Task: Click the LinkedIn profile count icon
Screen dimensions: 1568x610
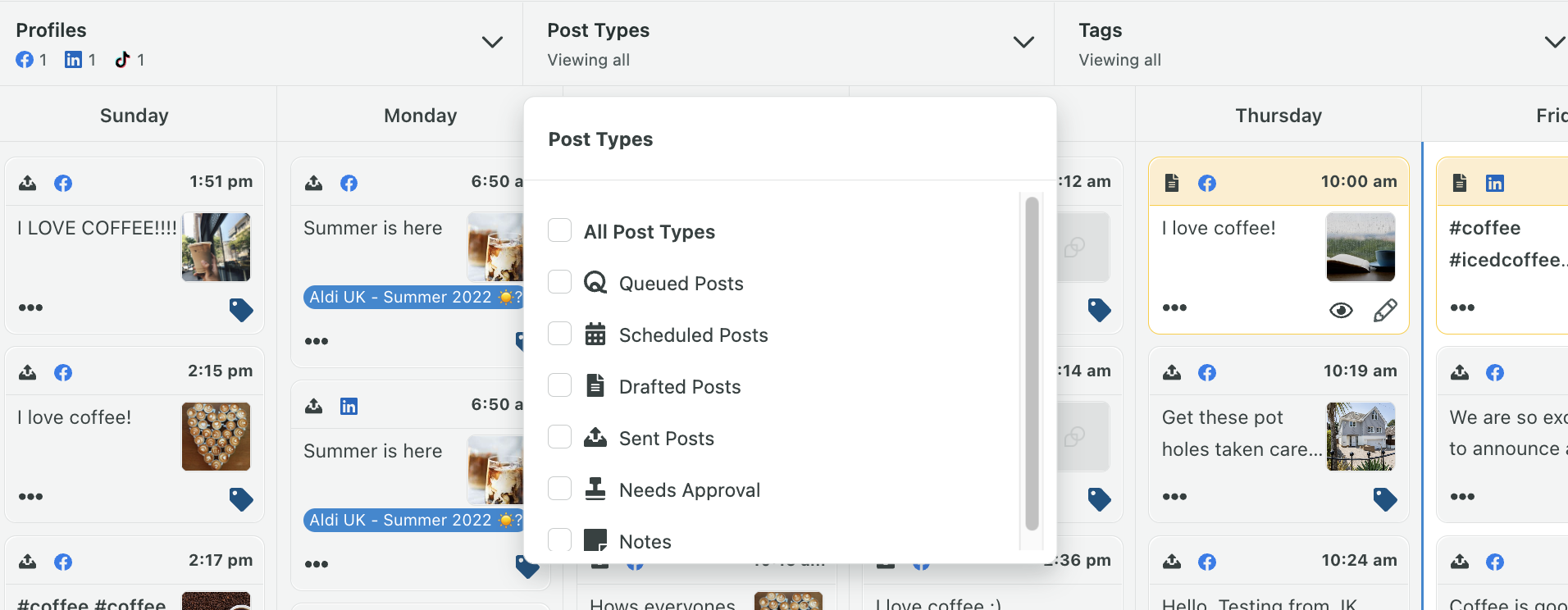Action: 73,60
